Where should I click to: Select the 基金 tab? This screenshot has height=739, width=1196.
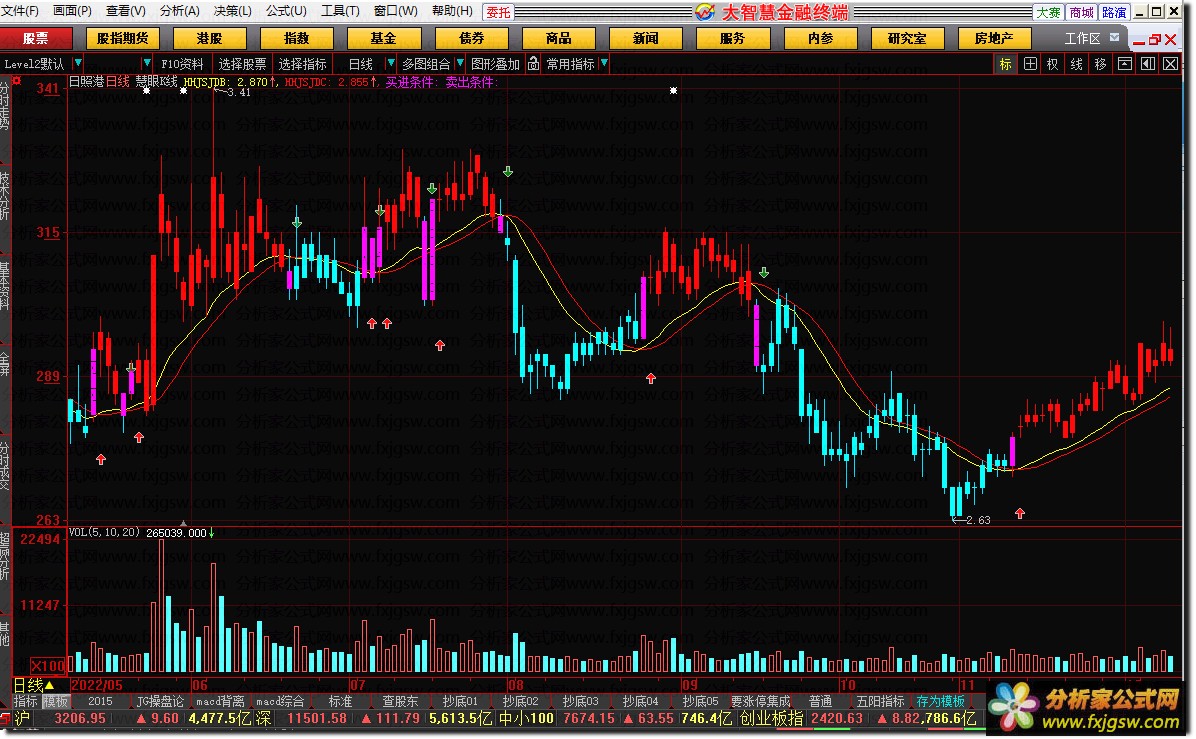click(x=384, y=38)
